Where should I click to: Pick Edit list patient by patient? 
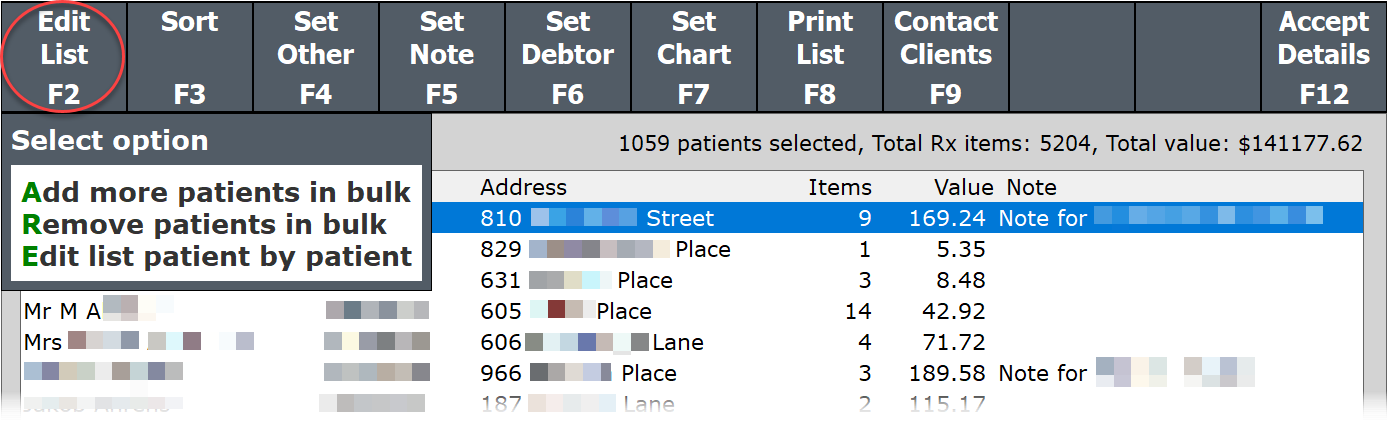[x=217, y=256]
